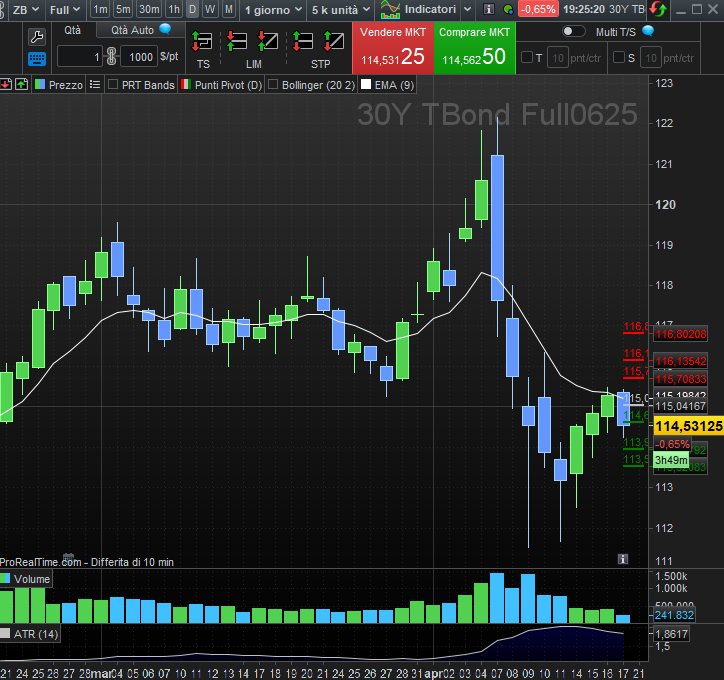Select the 30m timeframe tab
724x680 pixels.
(x=149, y=10)
